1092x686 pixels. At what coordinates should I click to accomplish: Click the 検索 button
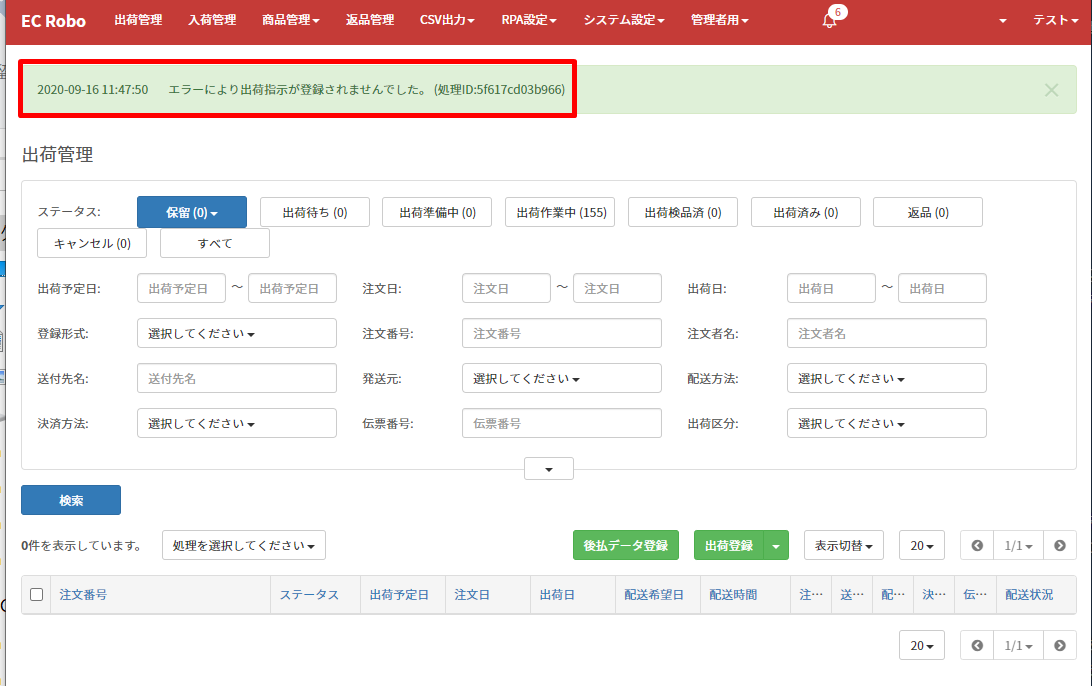pyautogui.click(x=71, y=500)
